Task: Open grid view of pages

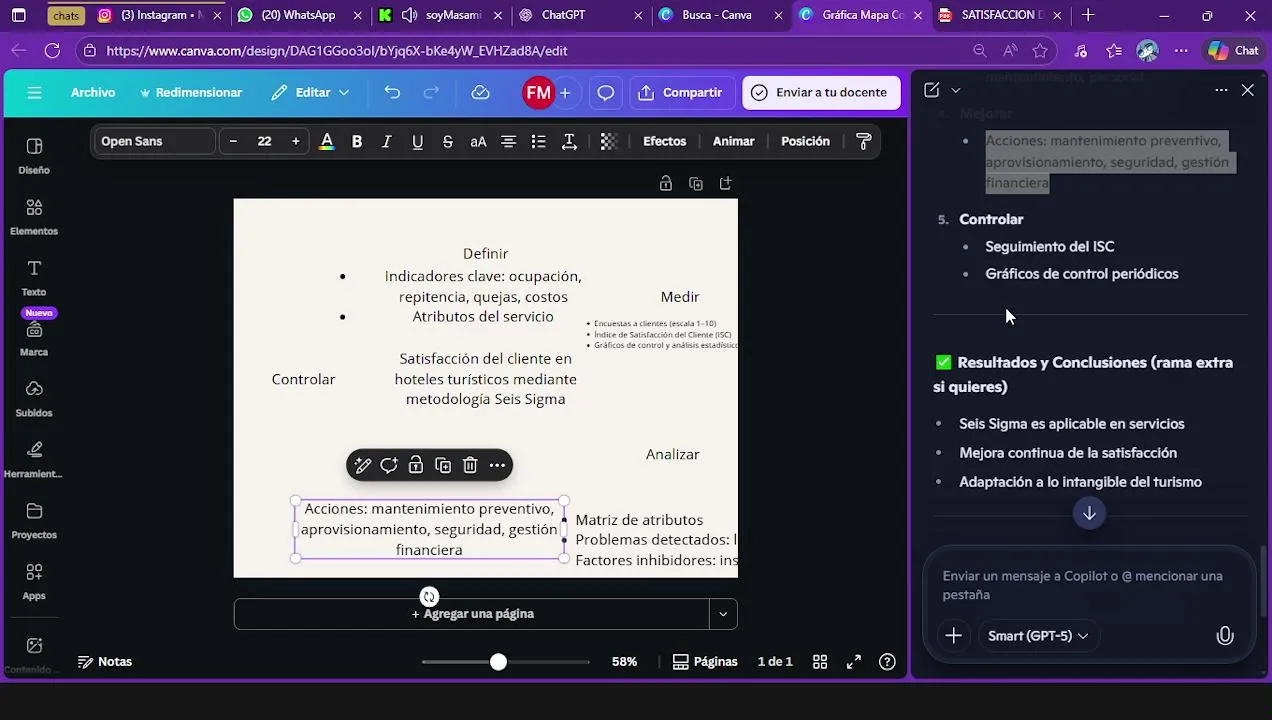Action: (820, 662)
